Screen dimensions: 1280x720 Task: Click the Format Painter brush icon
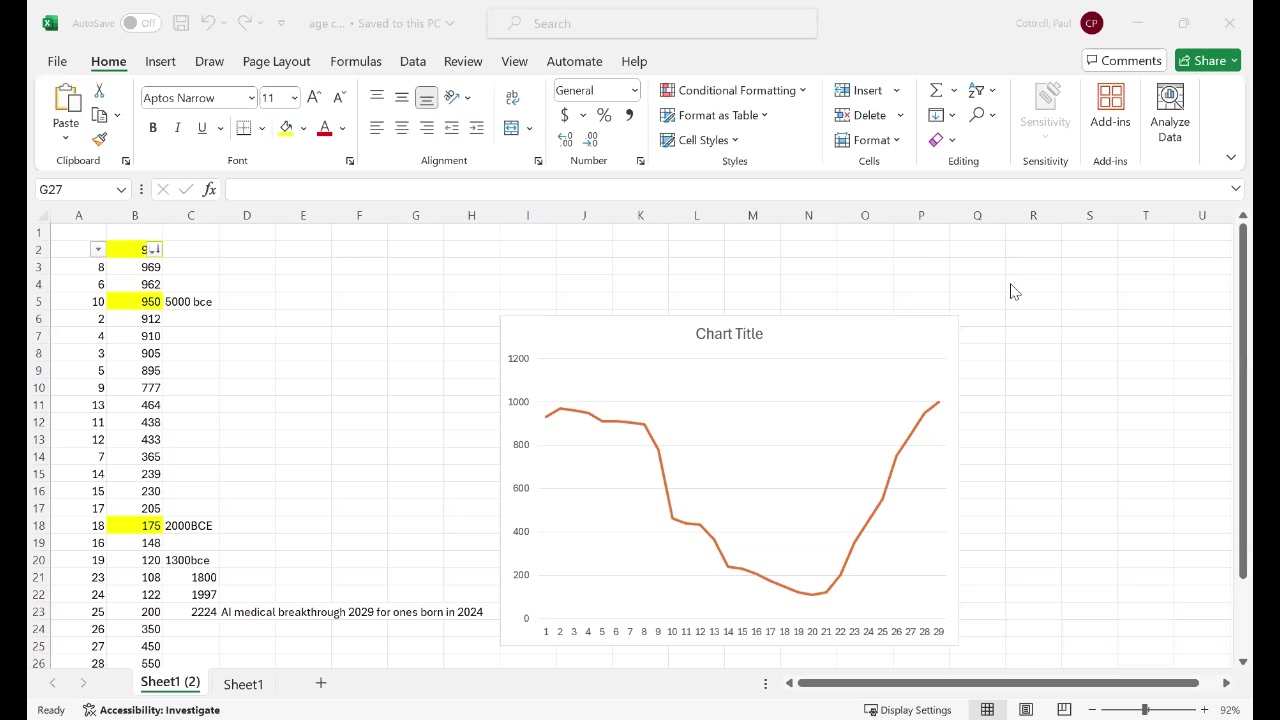click(99, 140)
